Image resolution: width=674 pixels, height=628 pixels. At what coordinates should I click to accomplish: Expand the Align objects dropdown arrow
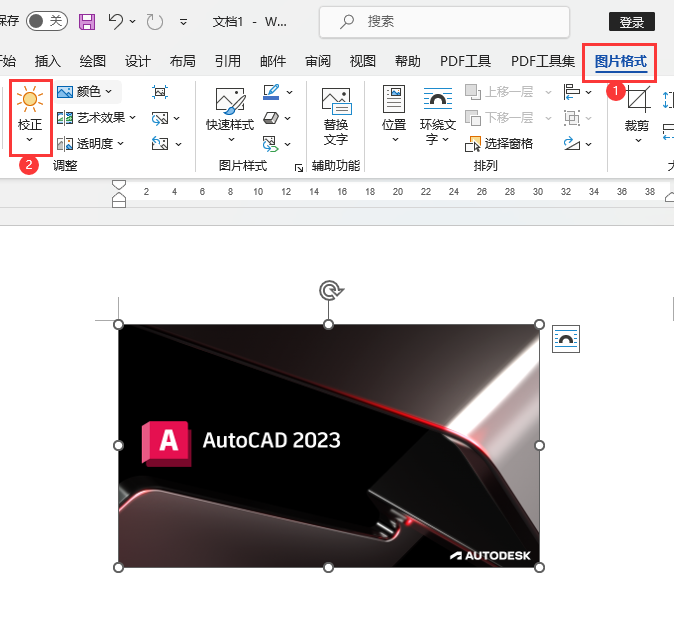588,92
